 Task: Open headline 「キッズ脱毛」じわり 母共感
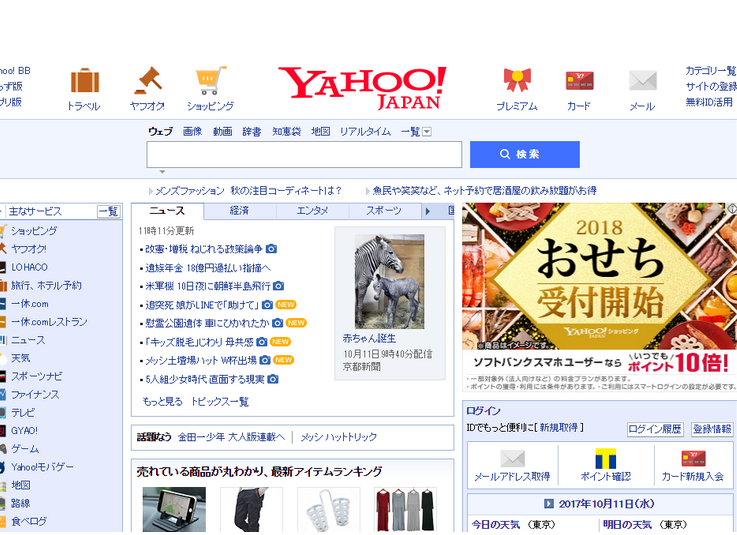(199, 342)
